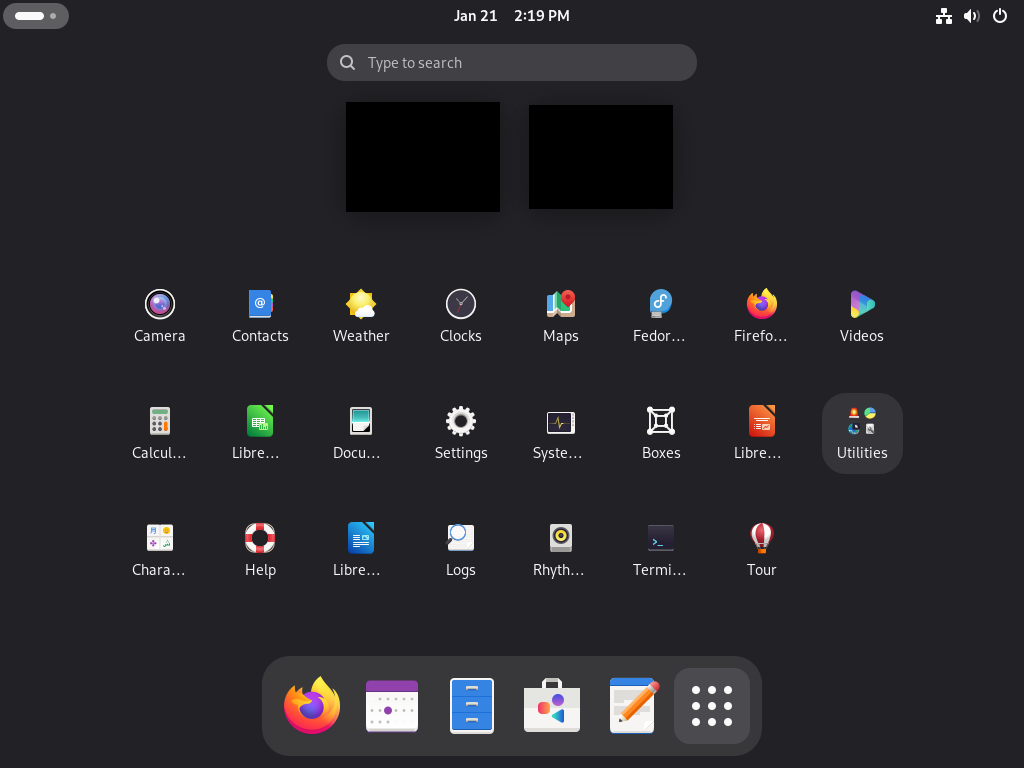Launch Firefox from the app grid
The height and width of the screenshot is (768, 1024).
click(x=761, y=316)
